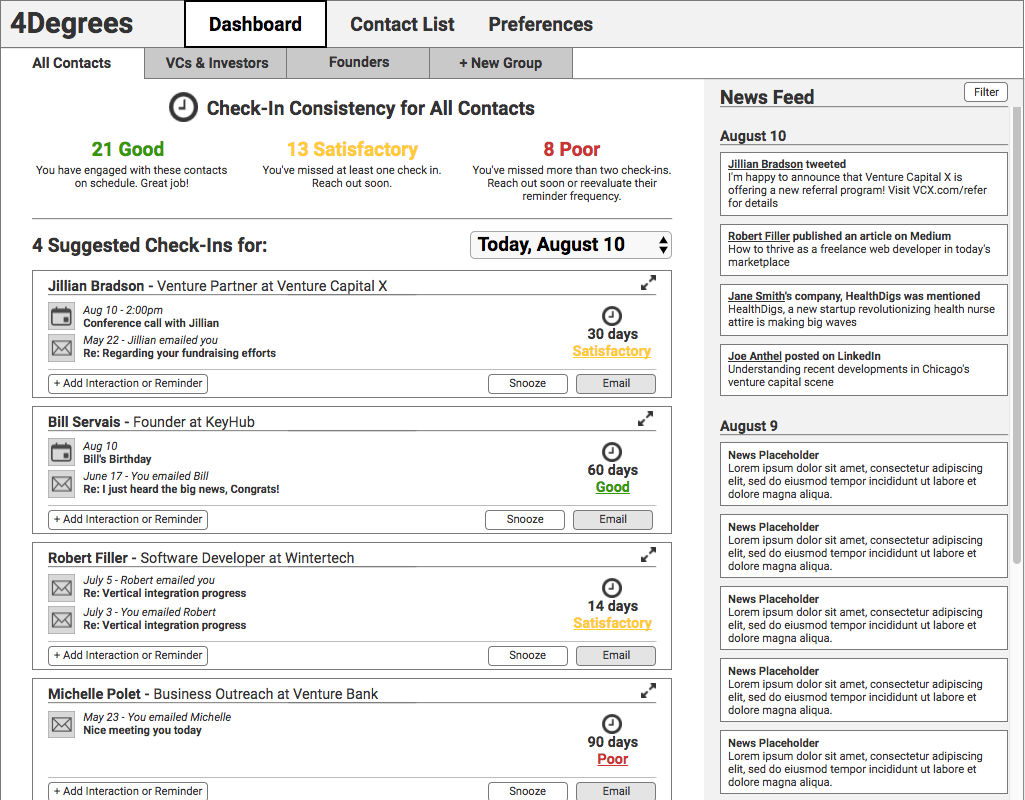Email Jillian Bradson

pos(616,384)
